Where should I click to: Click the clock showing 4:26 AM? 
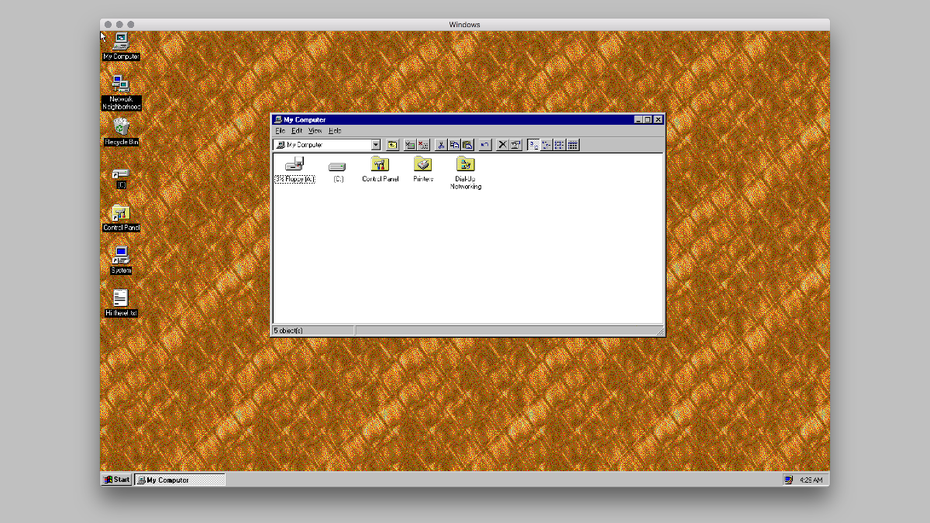point(811,480)
